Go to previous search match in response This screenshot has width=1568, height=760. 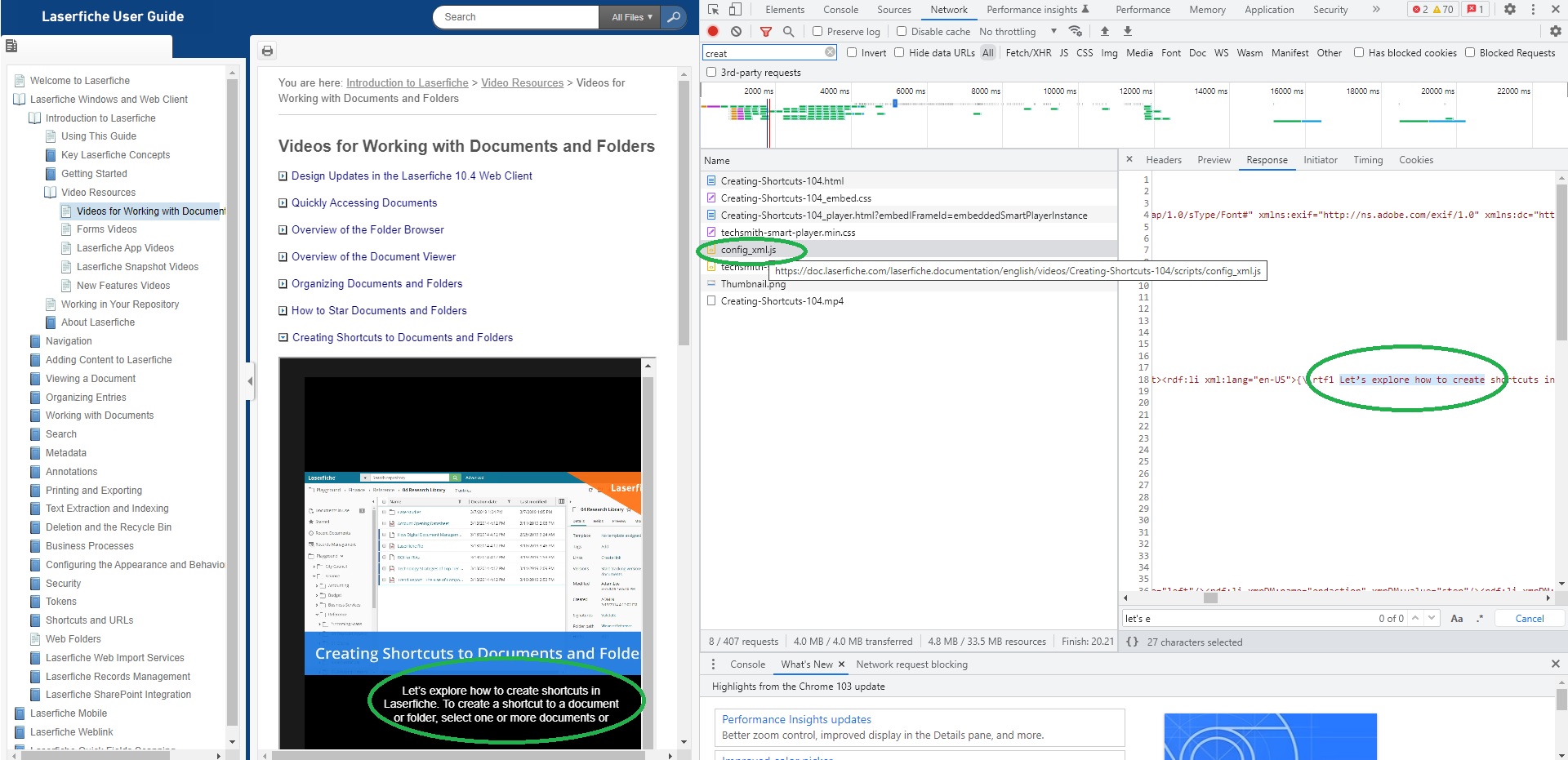(1415, 618)
